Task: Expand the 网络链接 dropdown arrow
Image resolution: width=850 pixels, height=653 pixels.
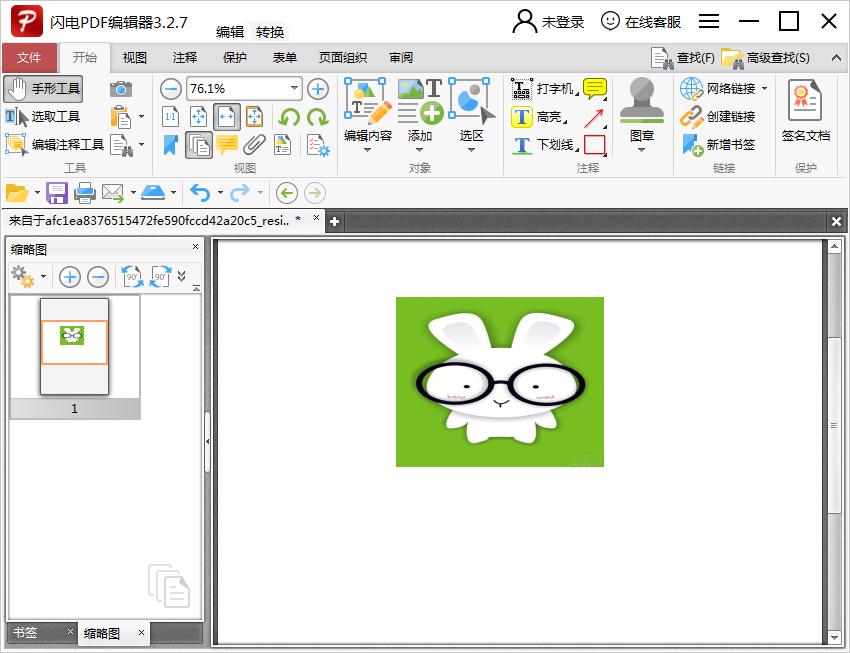Action: (765, 89)
